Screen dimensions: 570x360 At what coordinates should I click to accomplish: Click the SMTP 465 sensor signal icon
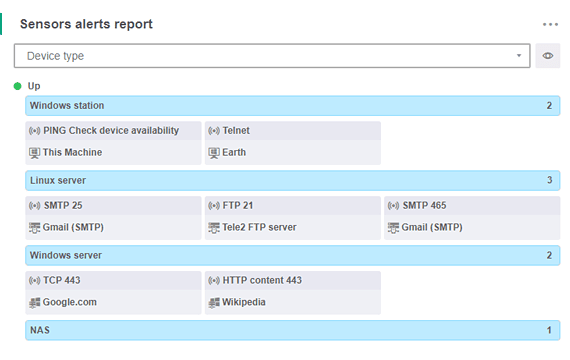[393, 206]
